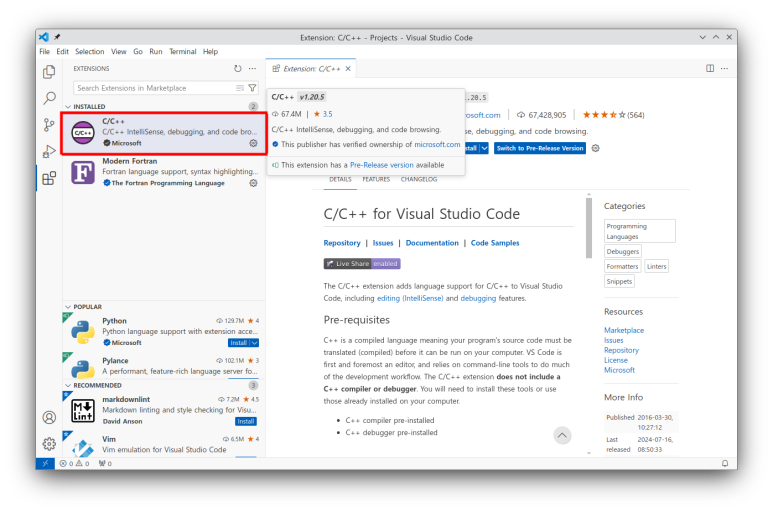Click the remote window status bar icon

(45, 463)
